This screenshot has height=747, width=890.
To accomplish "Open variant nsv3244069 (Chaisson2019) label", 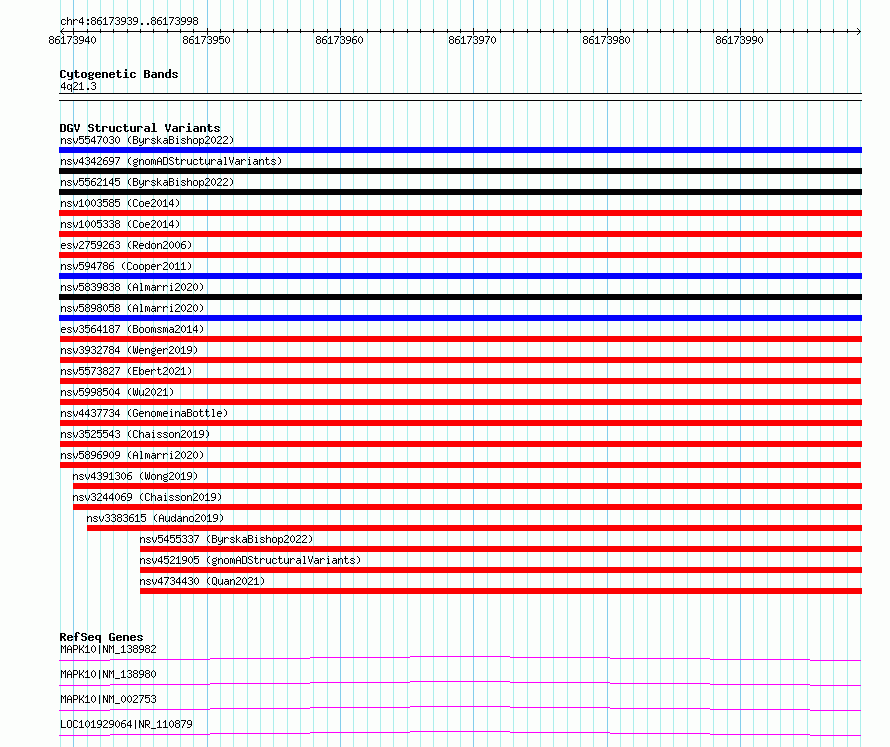I will pos(147,497).
